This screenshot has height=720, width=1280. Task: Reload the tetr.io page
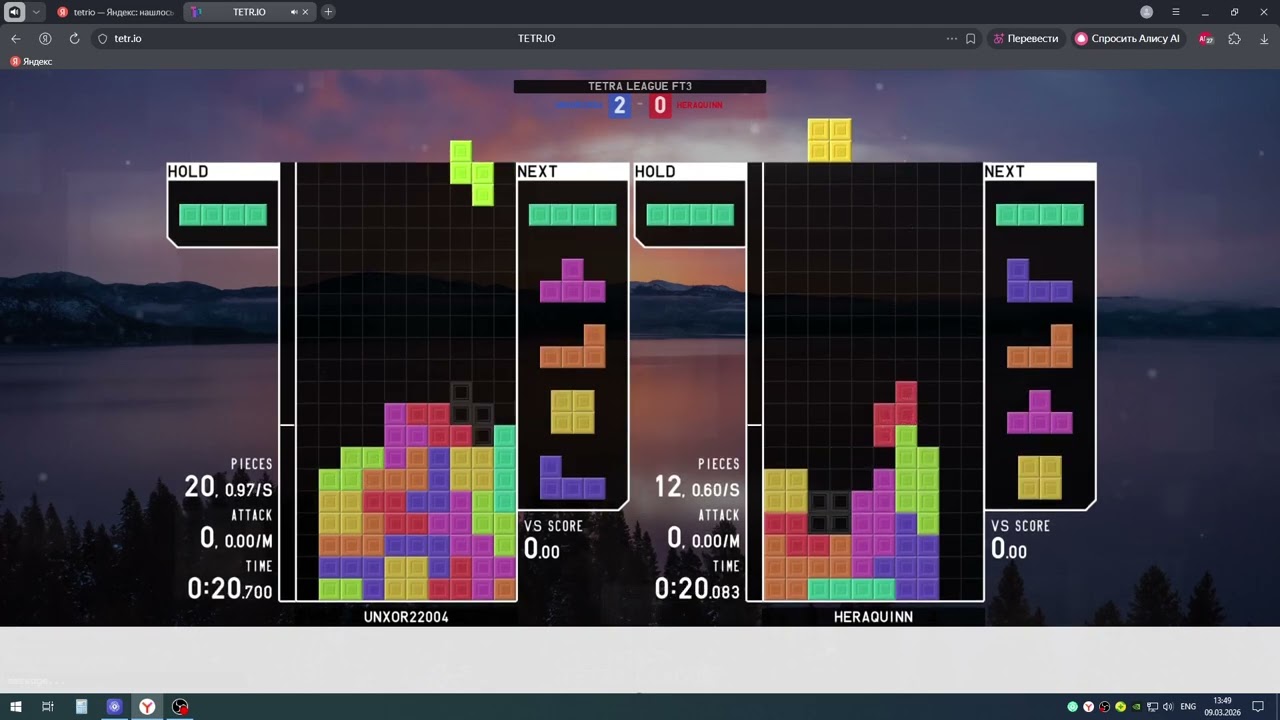pyautogui.click(x=74, y=38)
